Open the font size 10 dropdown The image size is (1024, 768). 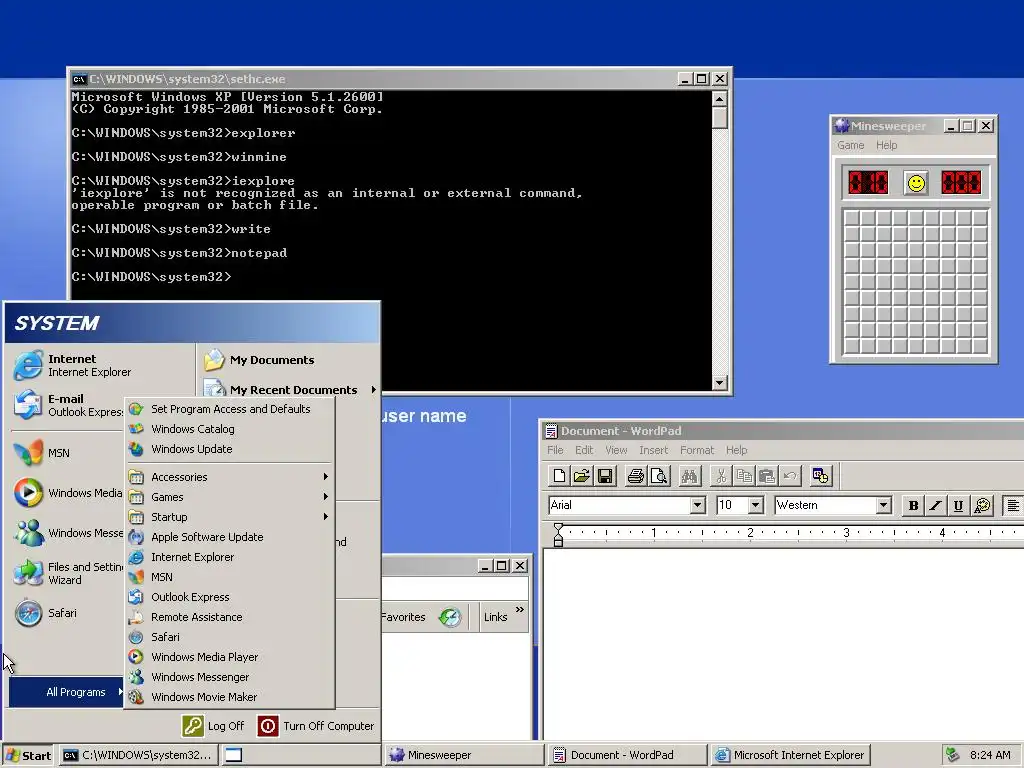click(x=756, y=505)
